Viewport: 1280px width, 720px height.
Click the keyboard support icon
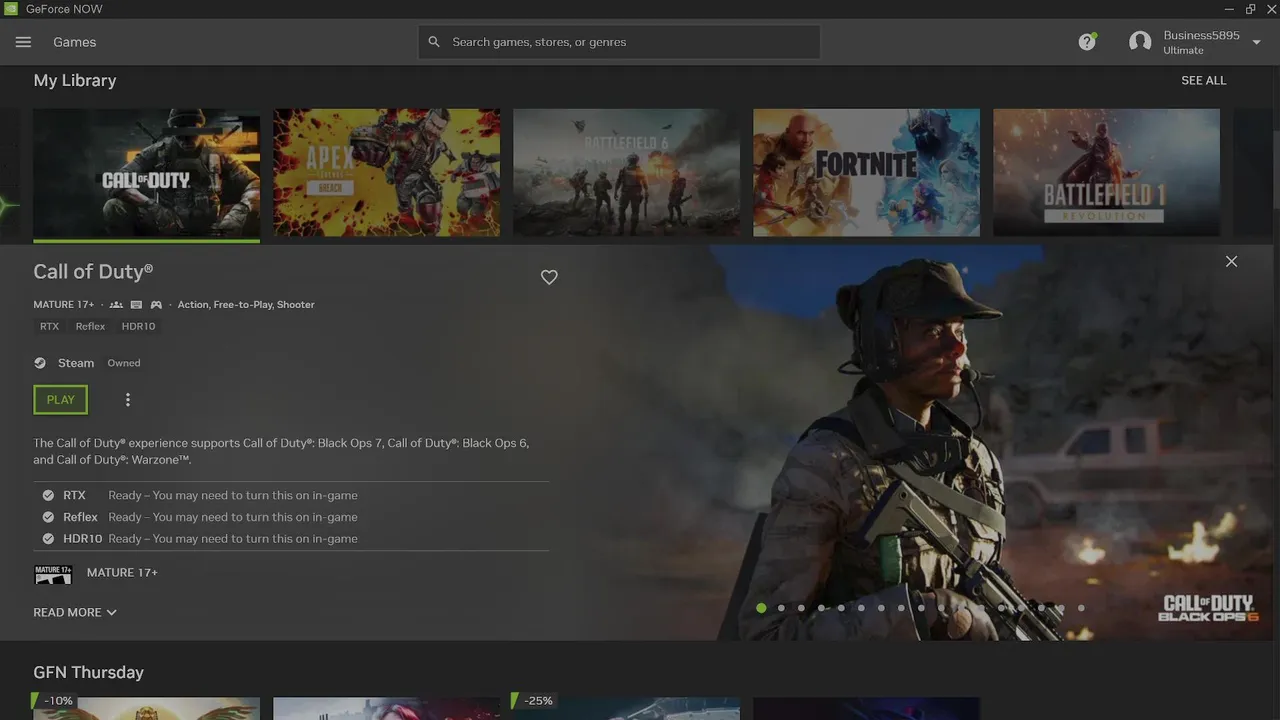click(137, 304)
